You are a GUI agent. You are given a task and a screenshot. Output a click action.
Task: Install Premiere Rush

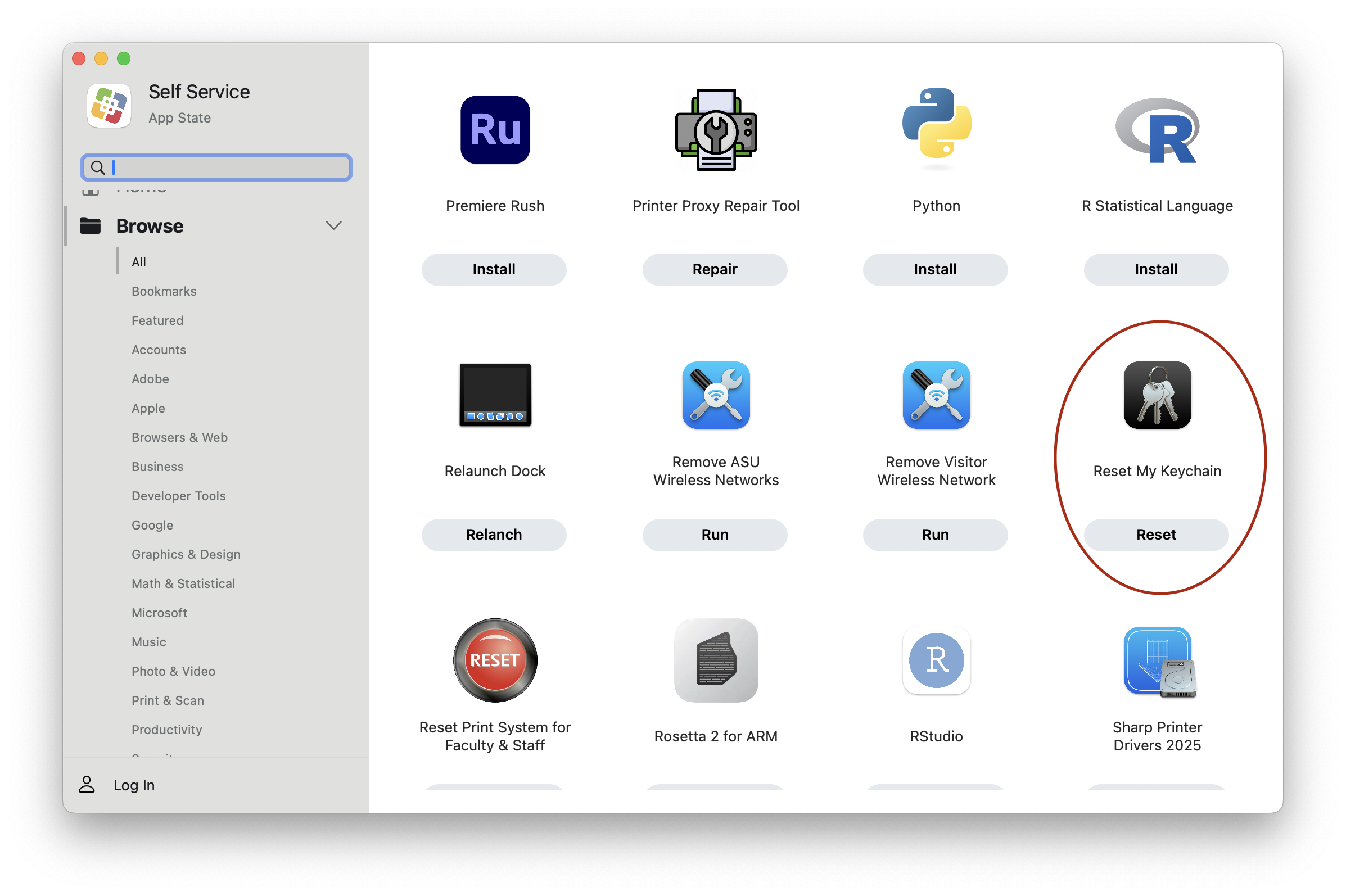point(494,269)
